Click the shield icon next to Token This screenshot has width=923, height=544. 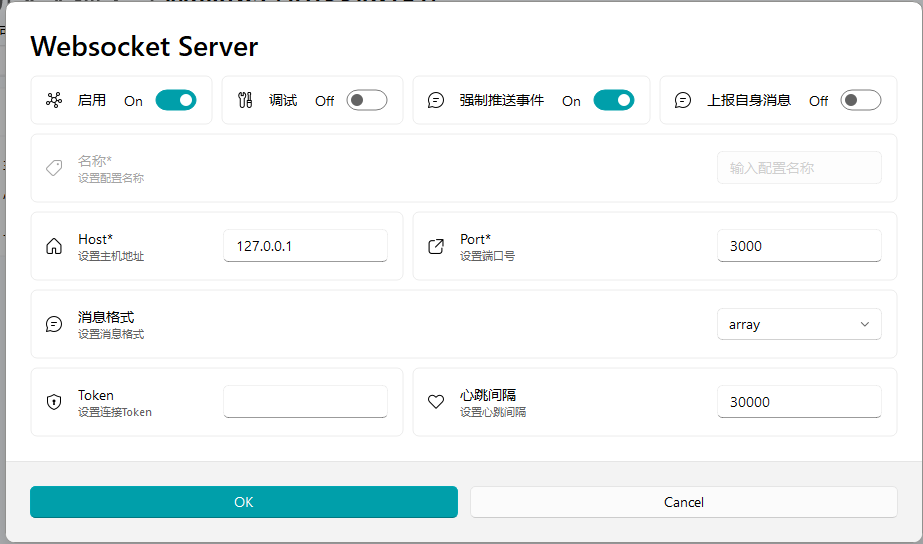[x=54, y=402]
